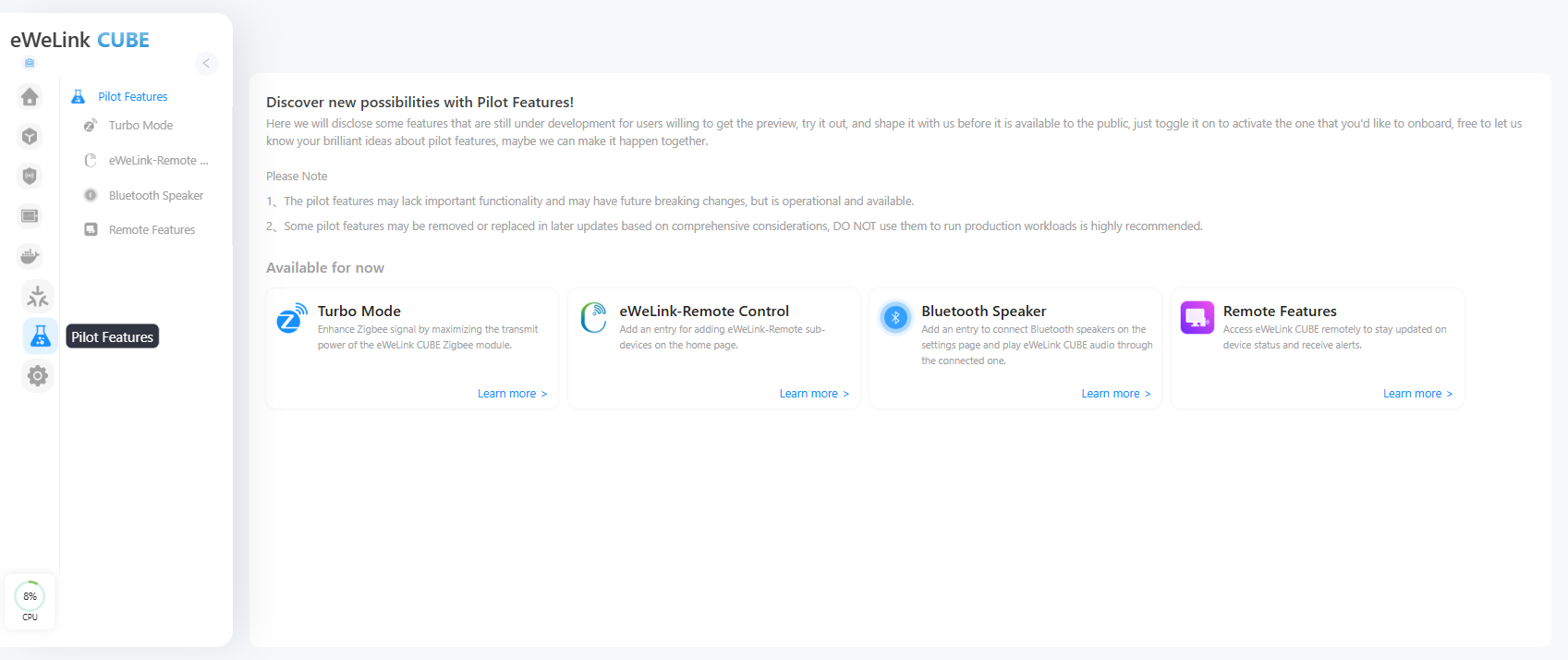Click the console screen icon in sidebar

point(30,216)
